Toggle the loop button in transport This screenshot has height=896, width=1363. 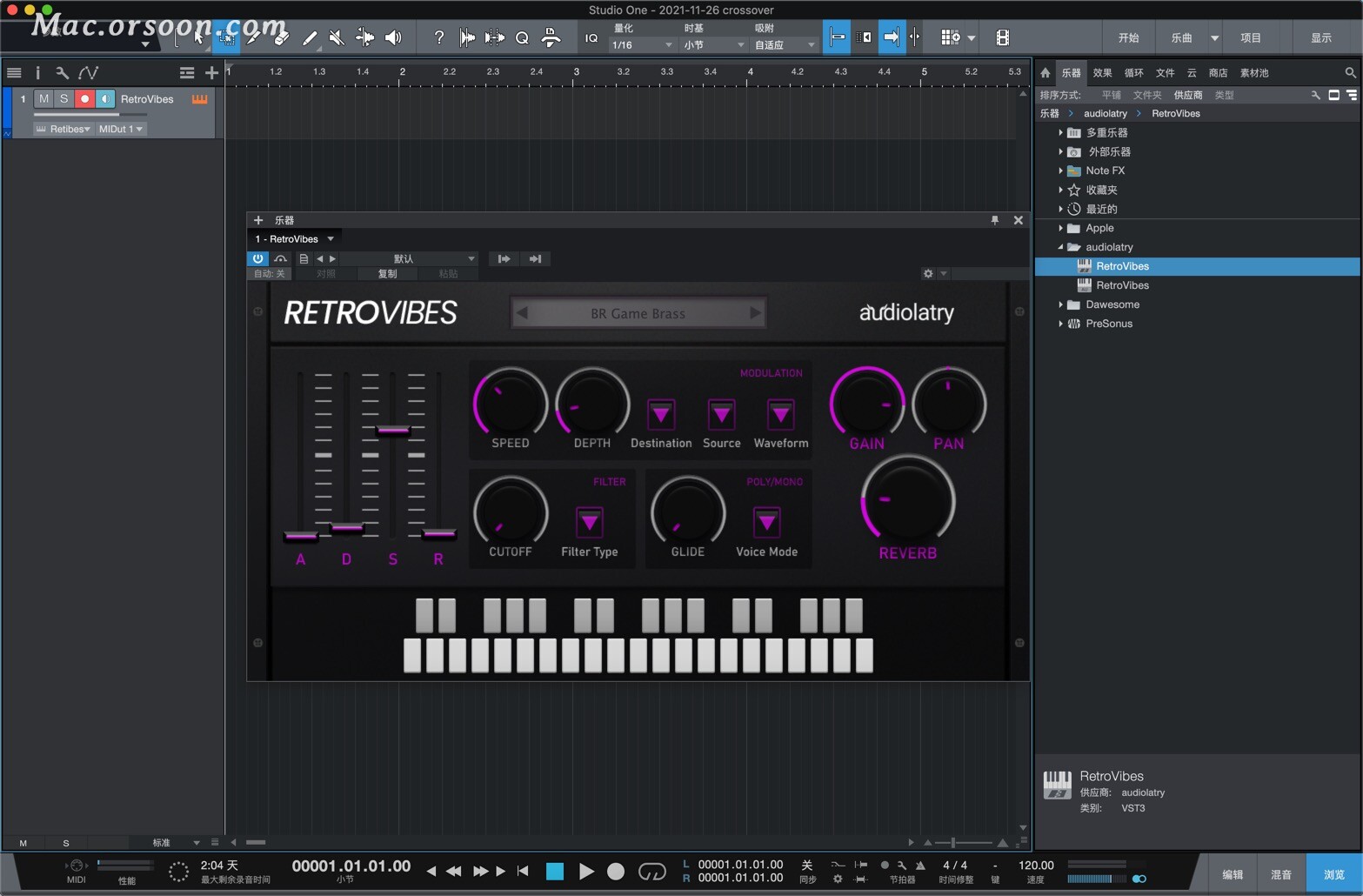click(x=651, y=871)
